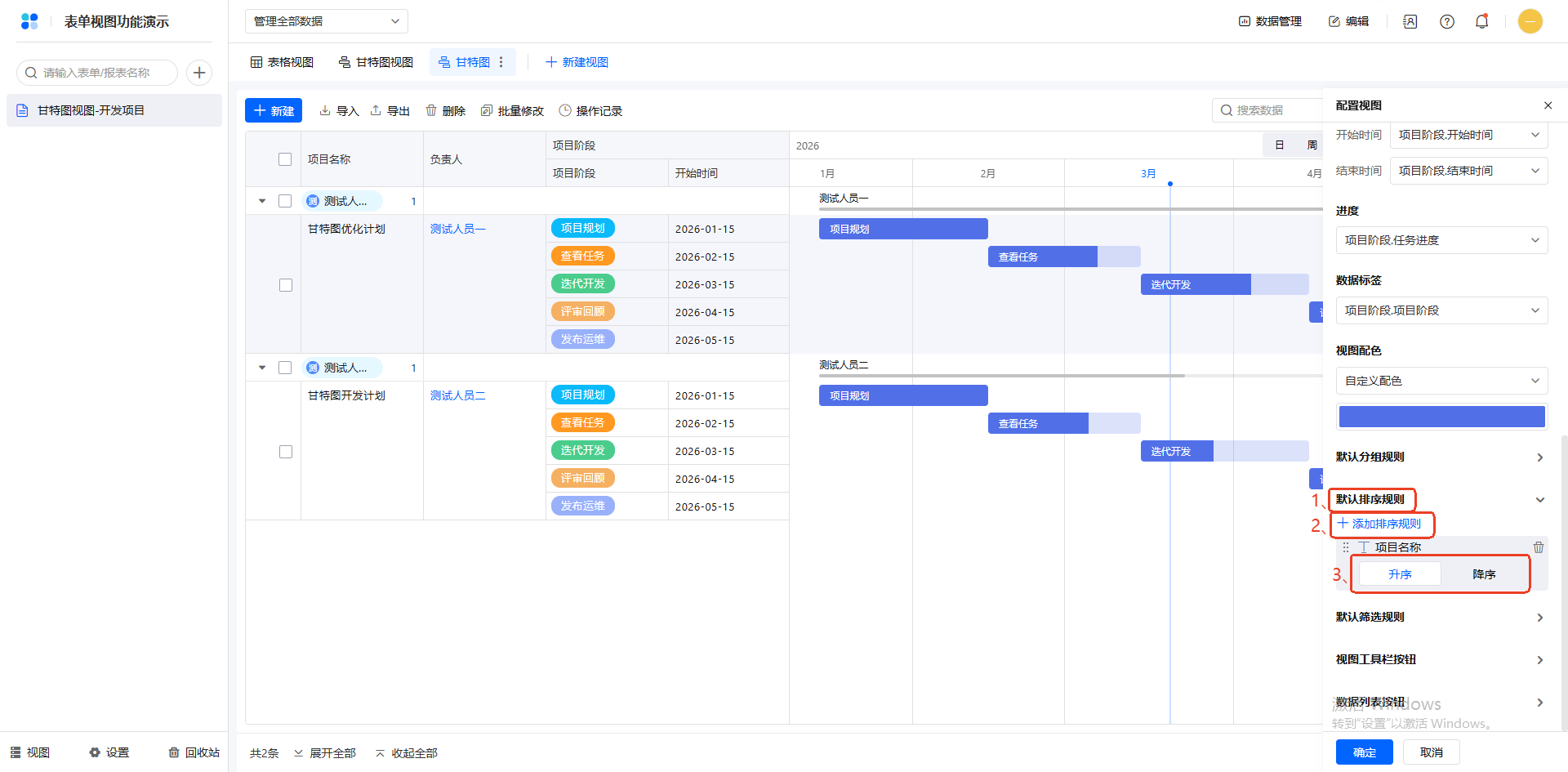
Task: Open 操作记录 history in toolbar
Action: [590, 111]
